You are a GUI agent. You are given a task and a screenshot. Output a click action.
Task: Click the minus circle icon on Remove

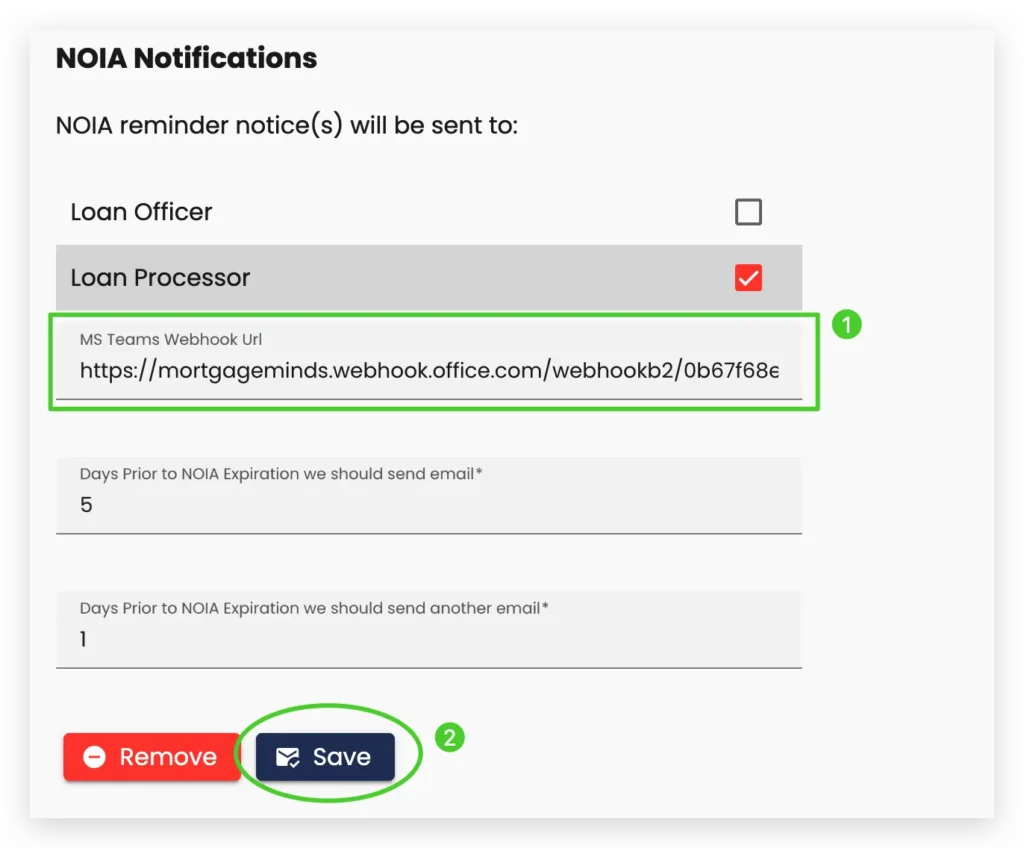tap(94, 757)
